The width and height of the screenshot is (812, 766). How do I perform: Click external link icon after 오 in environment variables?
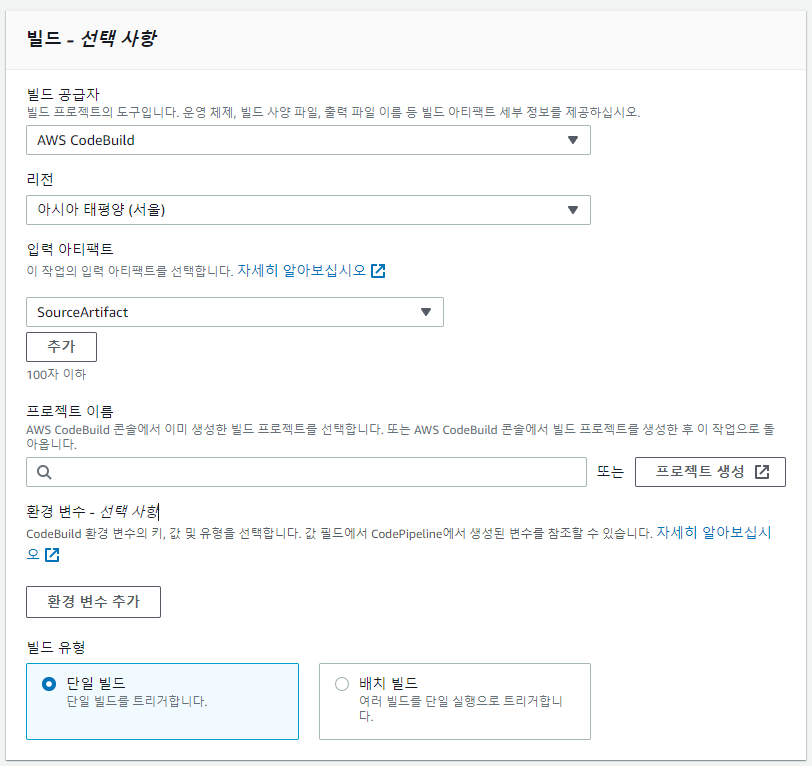click(52, 555)
